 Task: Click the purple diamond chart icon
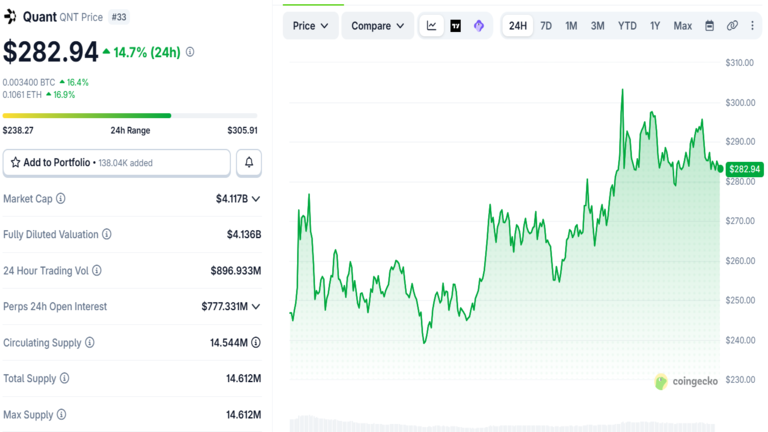click(x=479, y=25)
